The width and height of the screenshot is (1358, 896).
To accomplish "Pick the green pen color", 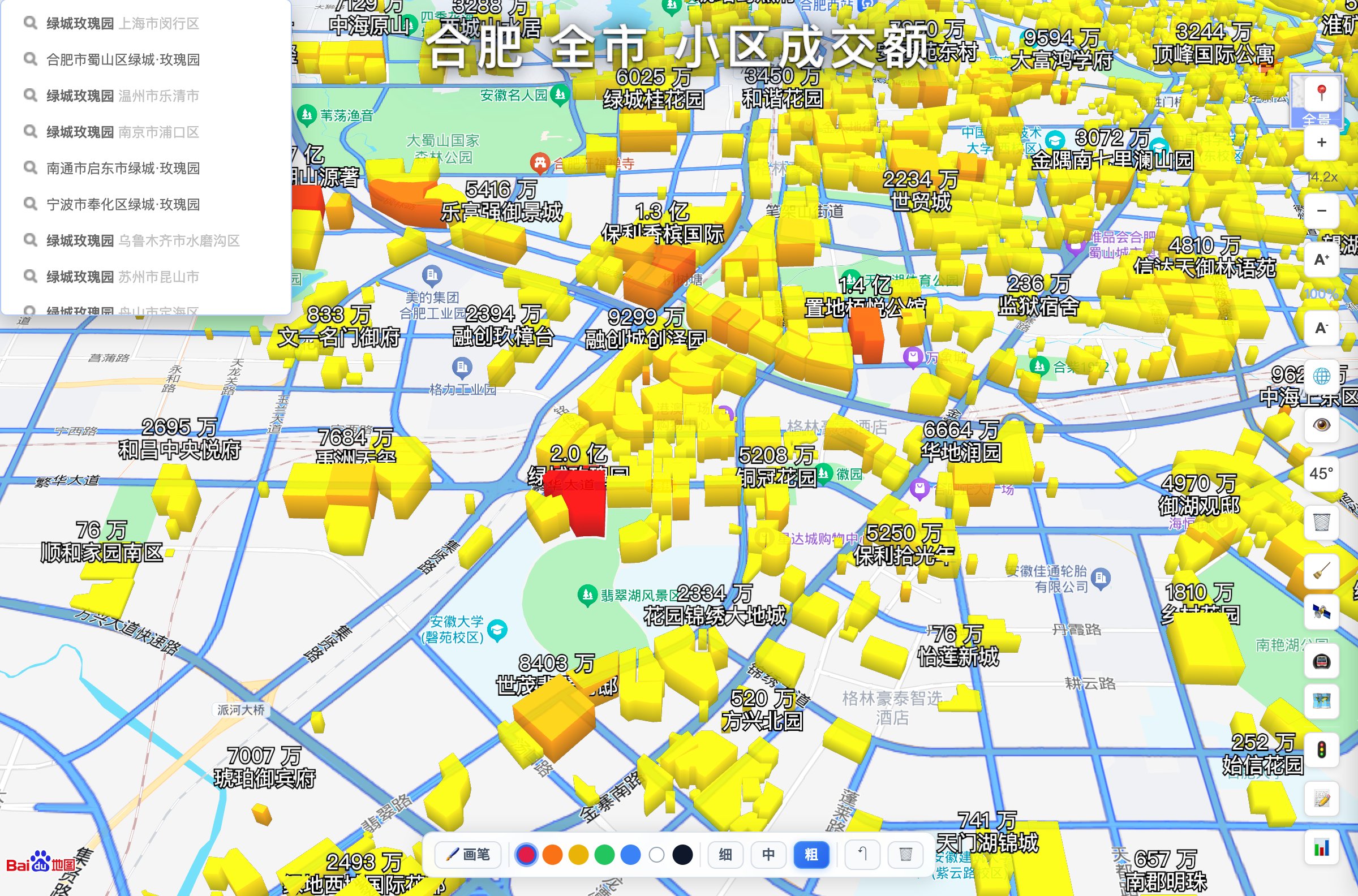I will [604, 855].
